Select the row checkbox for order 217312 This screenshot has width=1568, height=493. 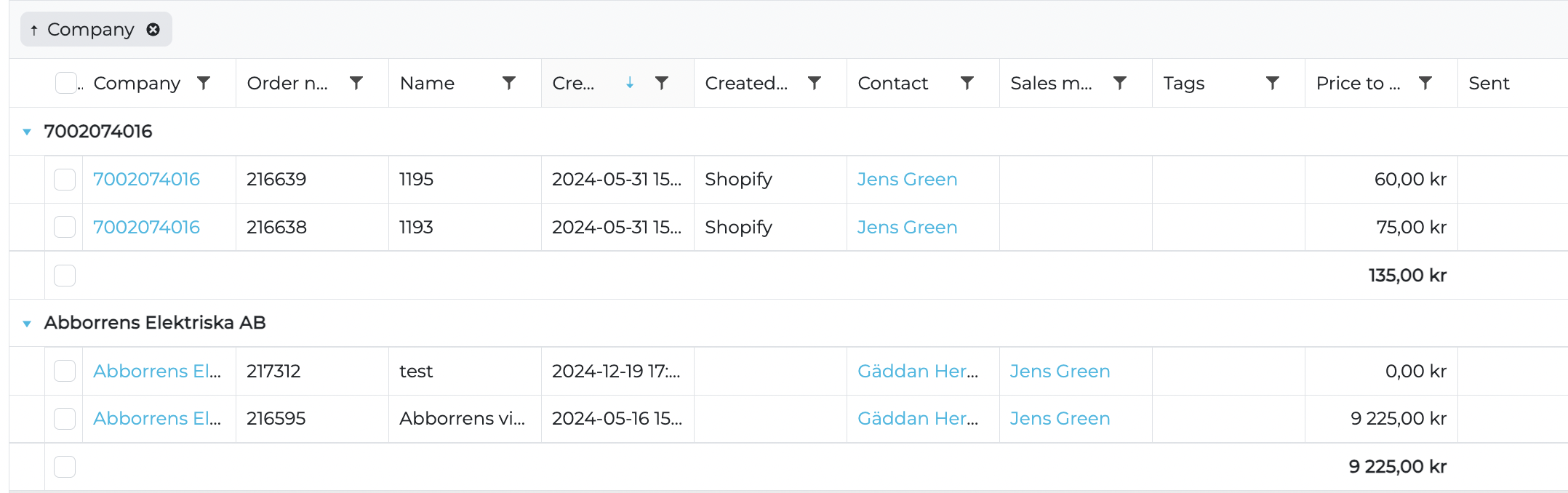[x=65, y=371]
